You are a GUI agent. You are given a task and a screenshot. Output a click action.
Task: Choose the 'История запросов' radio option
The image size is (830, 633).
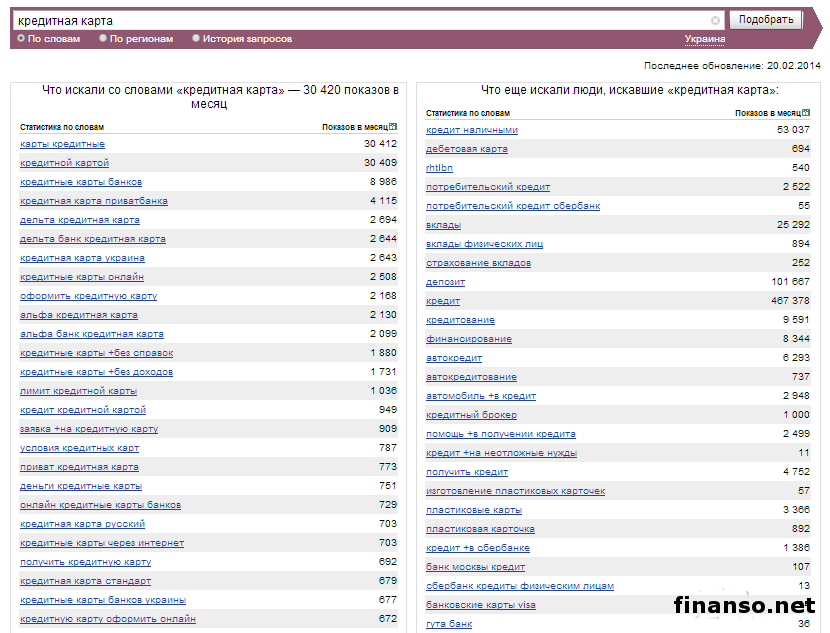tap(196, 39)
